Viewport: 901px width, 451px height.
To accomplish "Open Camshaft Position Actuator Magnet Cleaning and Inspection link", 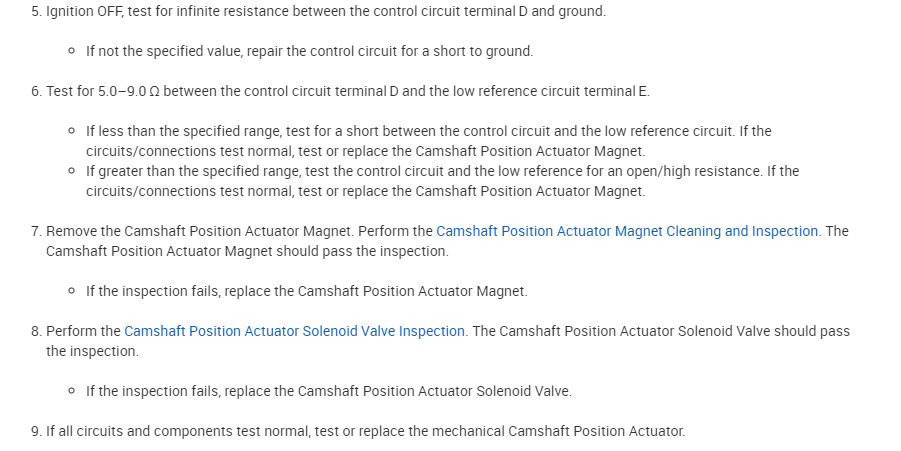I will pyautogui.click(x=627, y=231).
